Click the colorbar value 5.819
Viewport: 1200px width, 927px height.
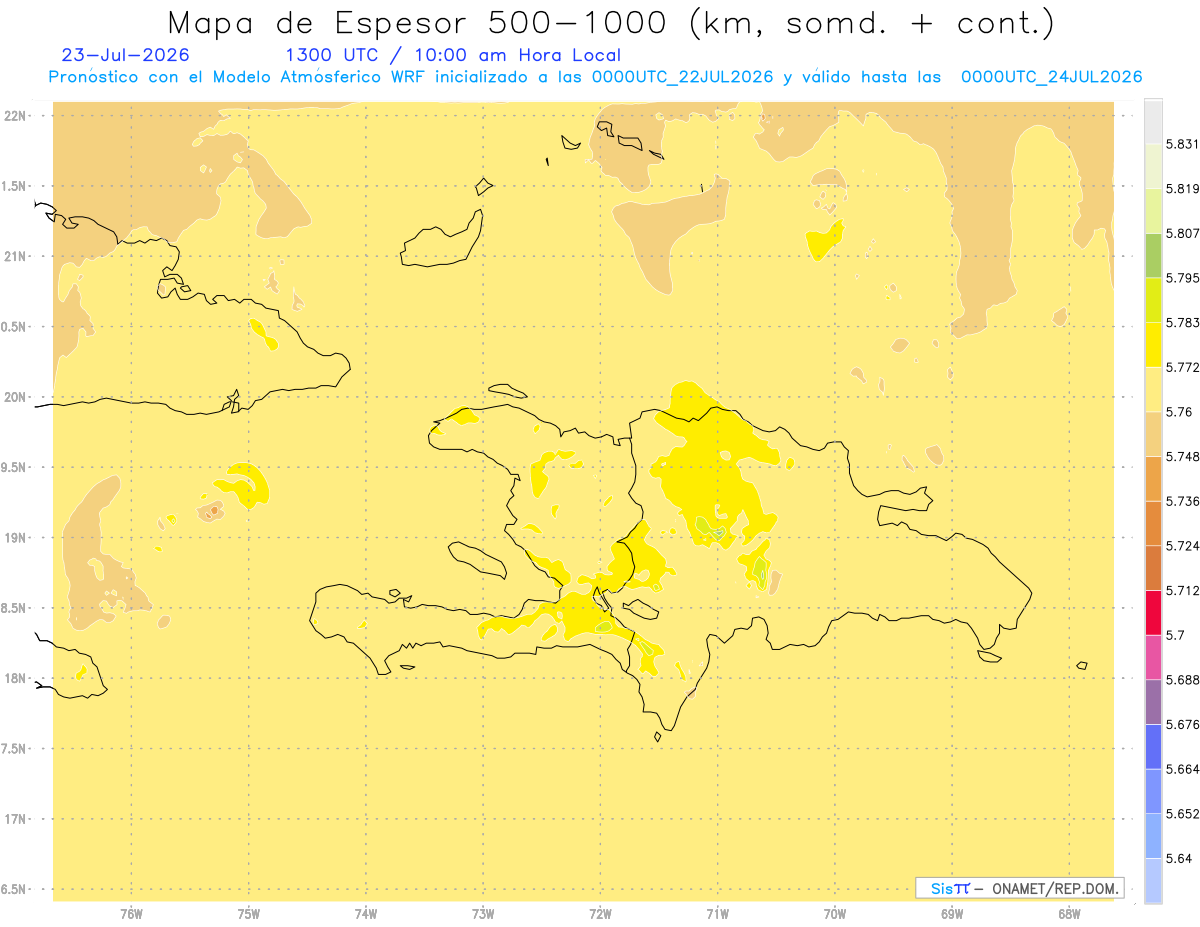(x=1183, y=189)
